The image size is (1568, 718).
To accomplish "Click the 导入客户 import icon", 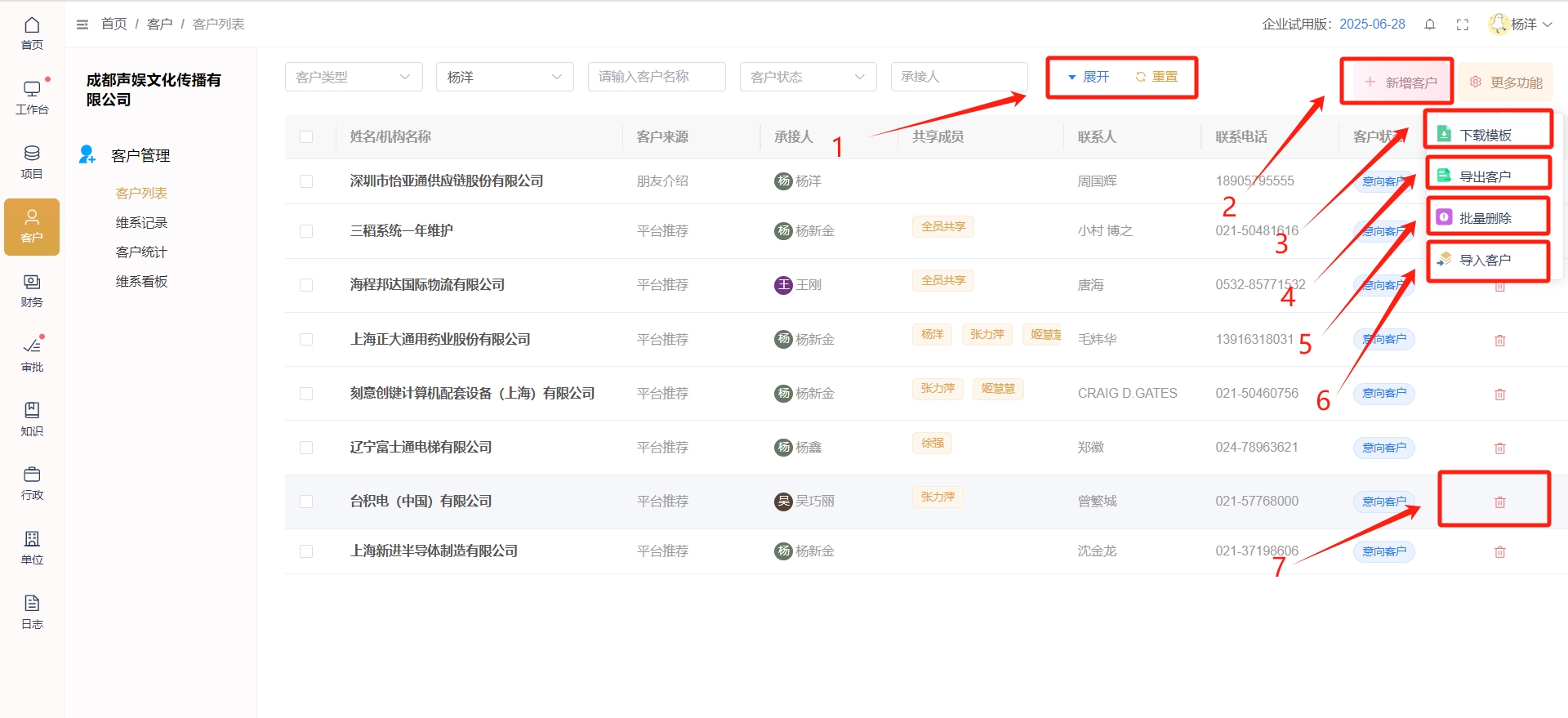I will [x=1444, y=259].
